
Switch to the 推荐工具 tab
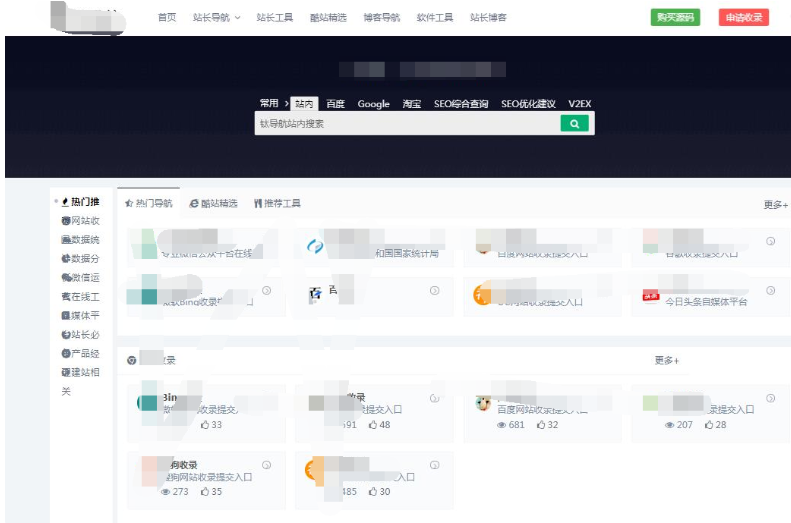277,203
